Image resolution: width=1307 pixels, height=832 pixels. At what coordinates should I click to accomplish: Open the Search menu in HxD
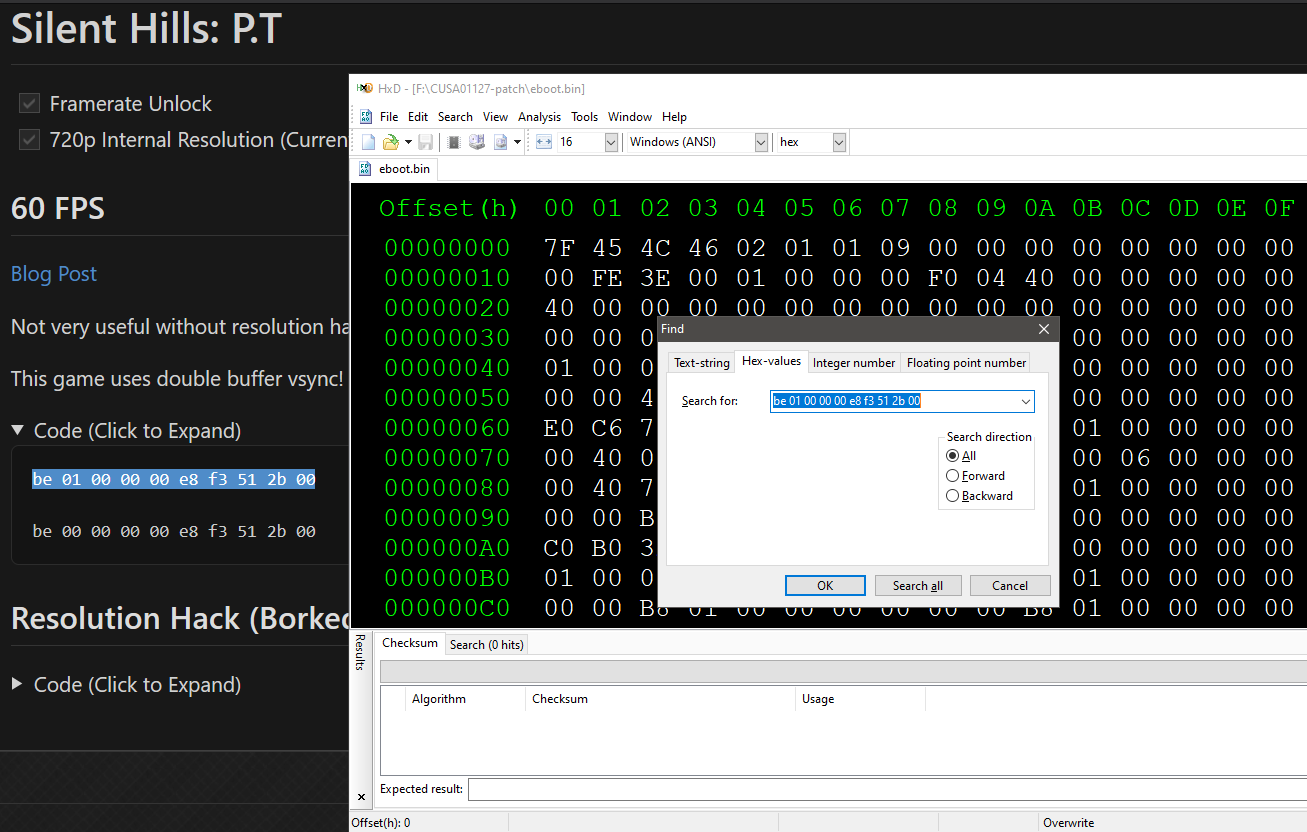coord(455,117)
